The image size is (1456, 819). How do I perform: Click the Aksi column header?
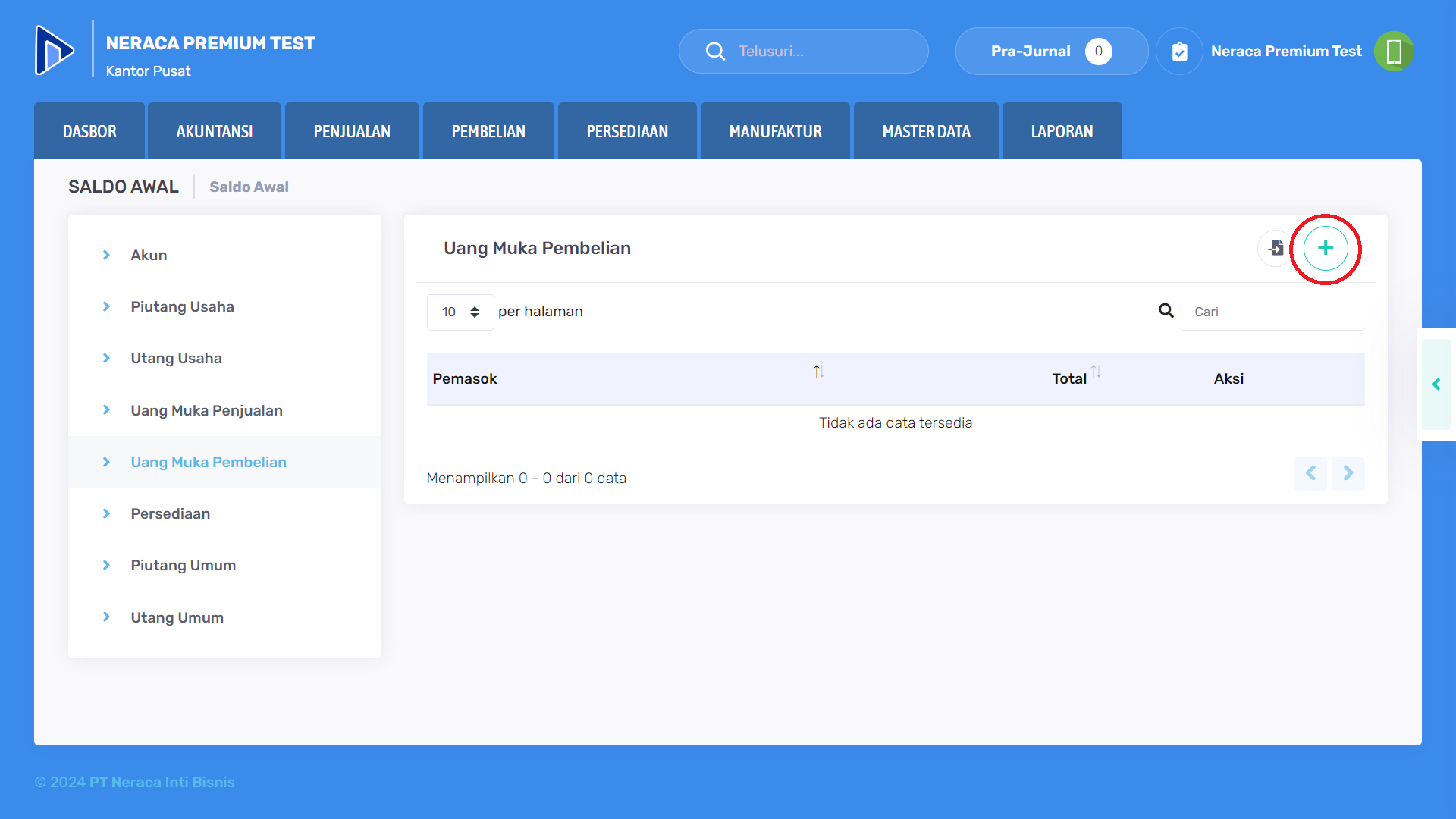click(1228, 378)
